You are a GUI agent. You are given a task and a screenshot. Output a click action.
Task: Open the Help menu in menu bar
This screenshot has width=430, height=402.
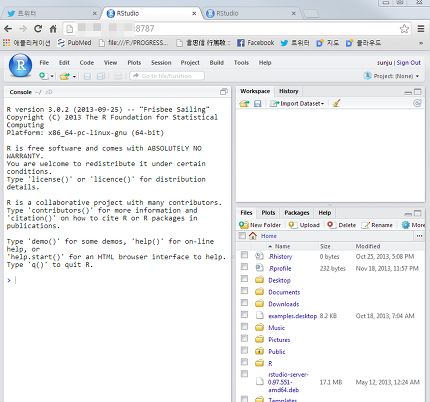click(x=265, y=63)
